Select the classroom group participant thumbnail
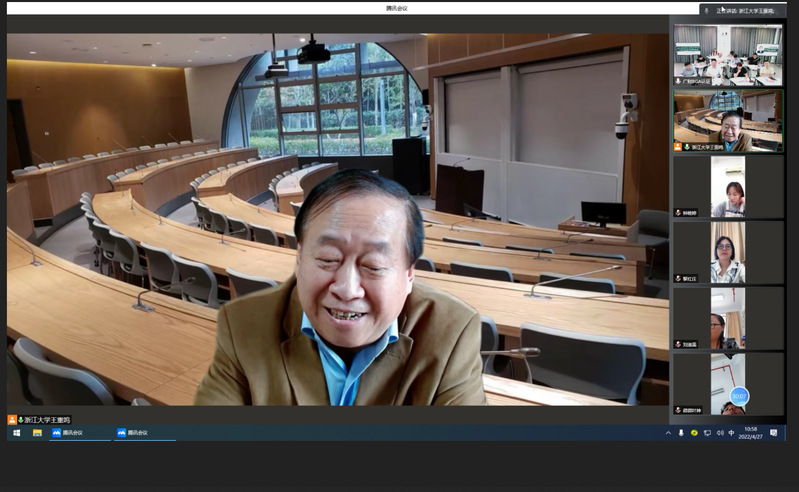The height and width of the screenshot is (492, 799). [x=727, y=54]
